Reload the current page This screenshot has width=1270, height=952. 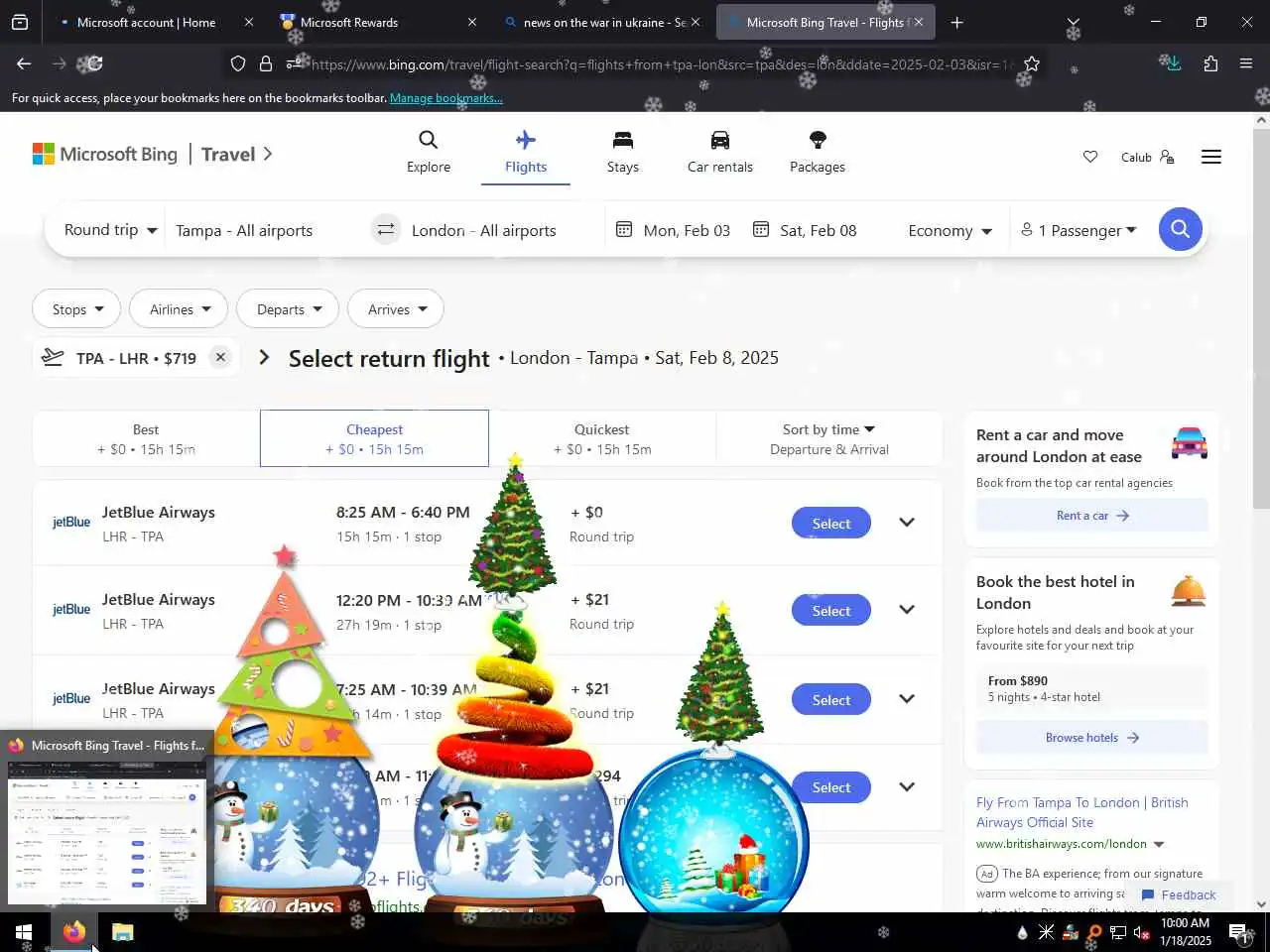pyautogui.click(x=94, y=63)
